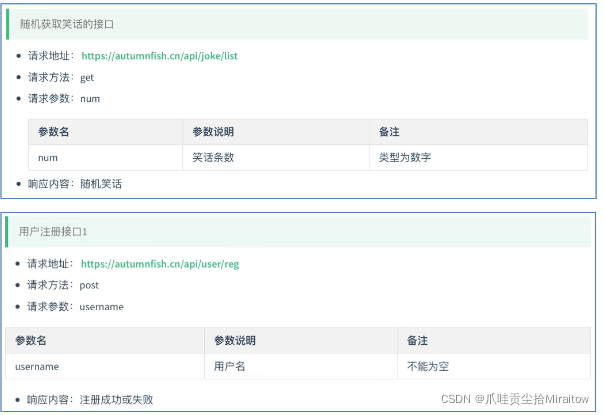The image size is (604, 415).
Task: Click the 请求方法 label beside get
Action: pos(49,77)
